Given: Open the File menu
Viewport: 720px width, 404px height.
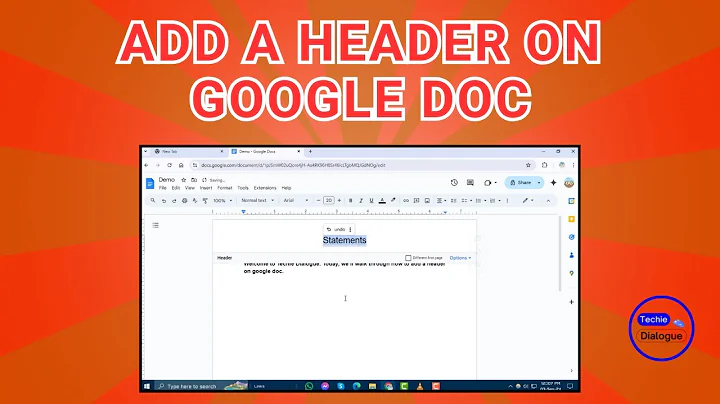Looking at the screenshot, I should tap(163, 188).
